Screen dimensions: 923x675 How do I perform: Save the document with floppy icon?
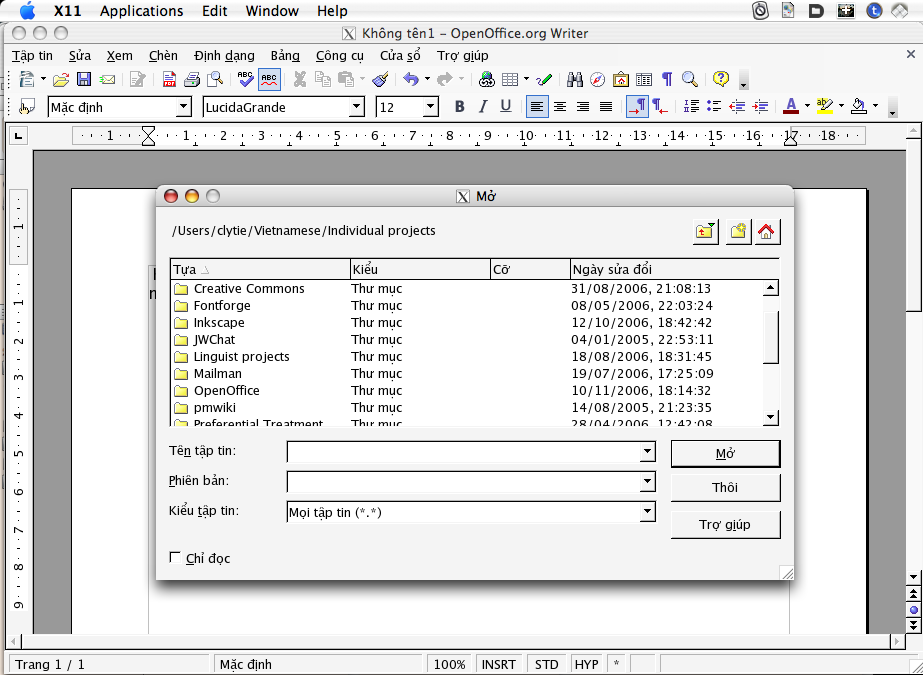84,79
